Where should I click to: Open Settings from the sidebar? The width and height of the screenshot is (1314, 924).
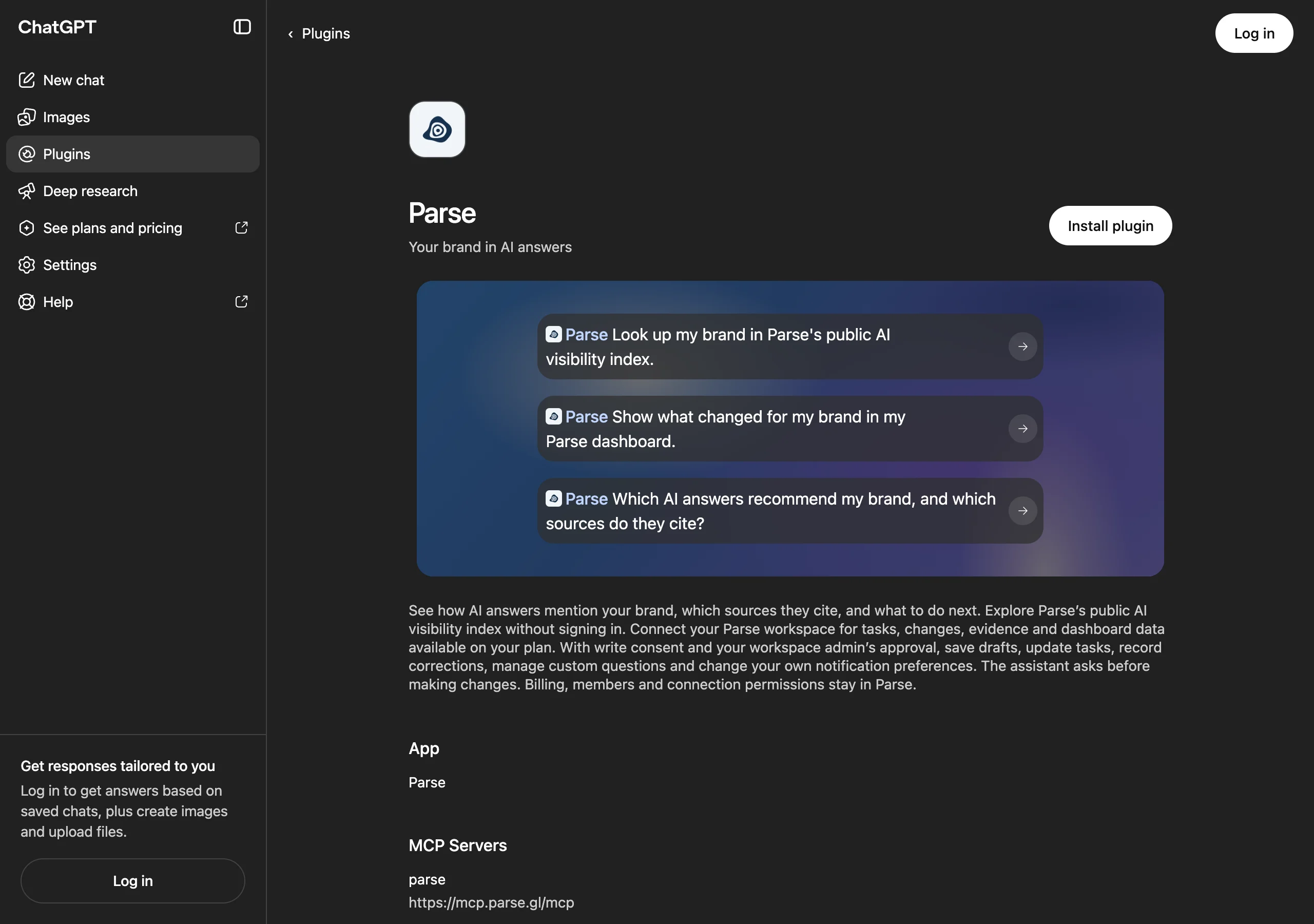click(x=133, y=264)
